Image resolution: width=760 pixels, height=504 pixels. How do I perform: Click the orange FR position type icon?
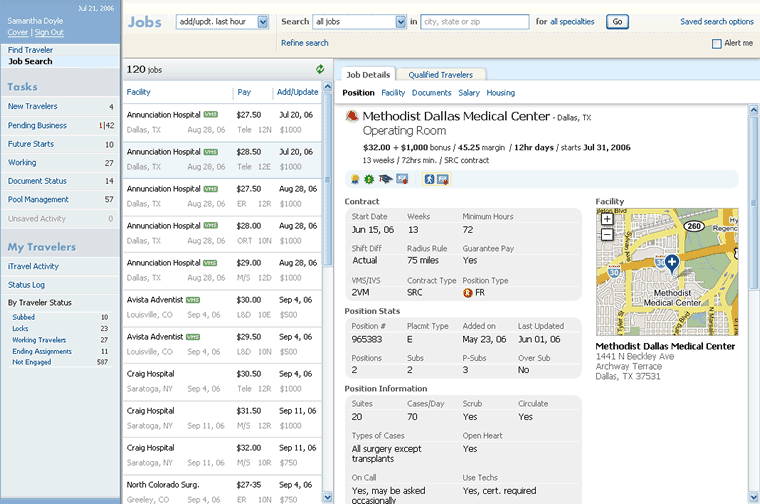(x=467, y=293)
